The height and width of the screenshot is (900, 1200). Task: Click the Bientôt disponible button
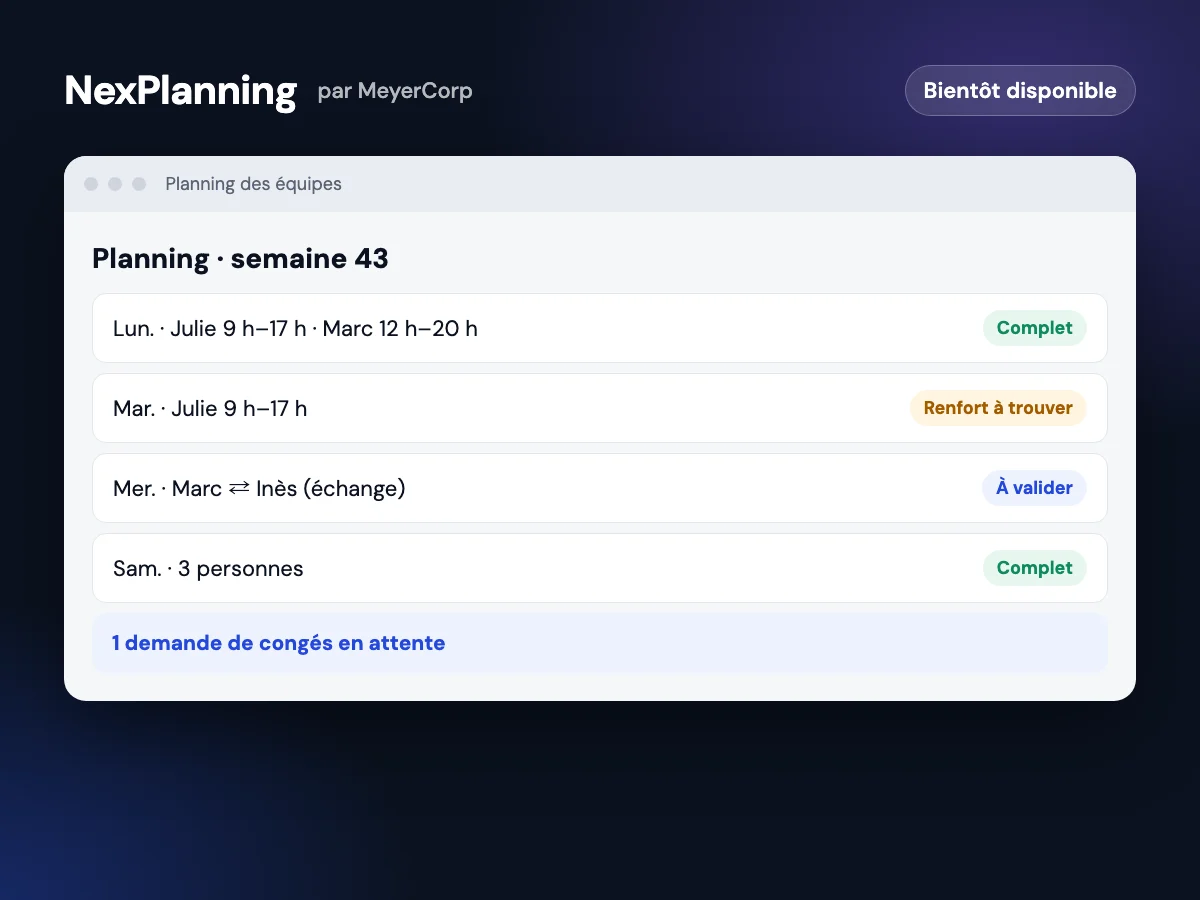(1020, 91)
